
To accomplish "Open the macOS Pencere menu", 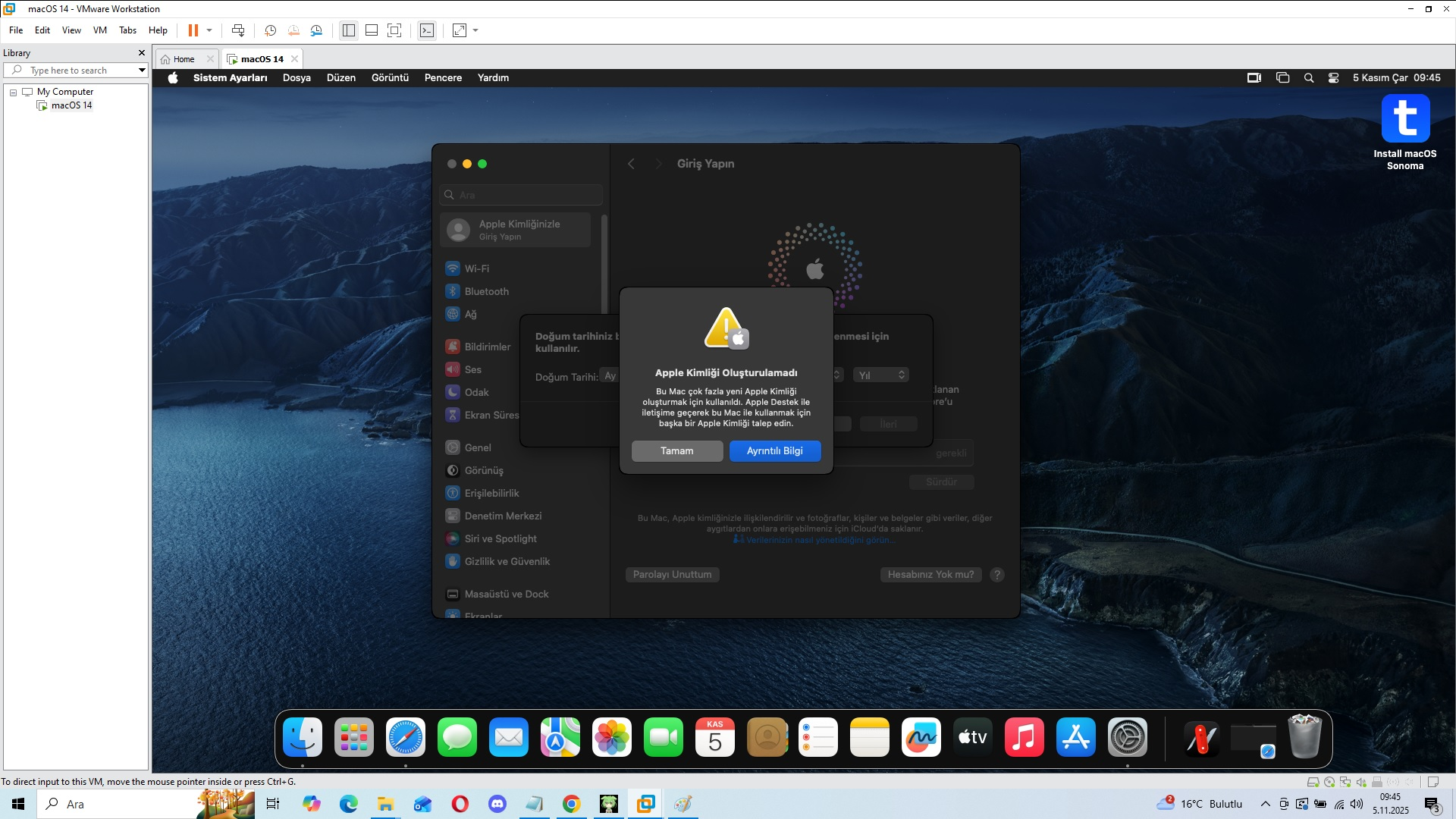I will click(443, 78).
